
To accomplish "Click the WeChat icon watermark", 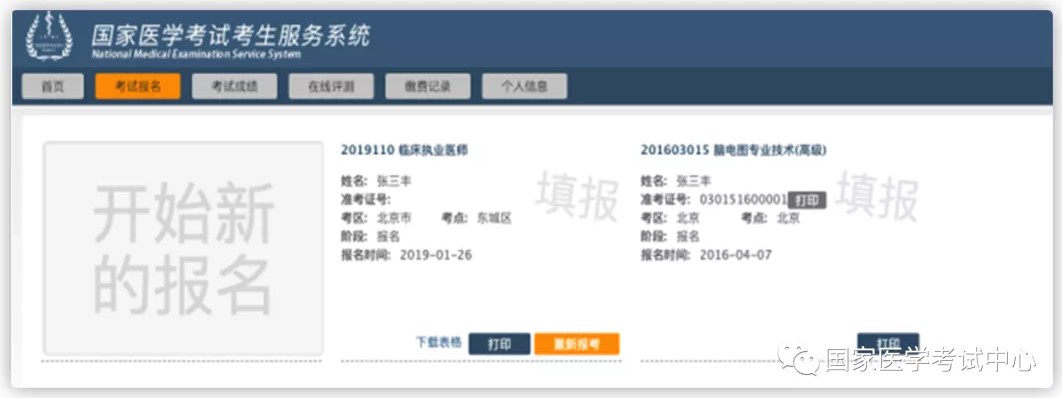I will pos(798,360).
